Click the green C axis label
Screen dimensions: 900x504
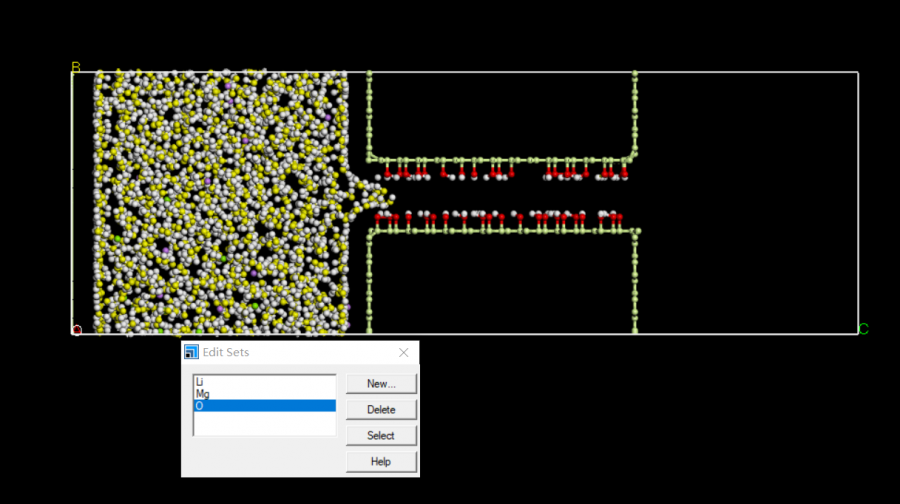point(863,329)
